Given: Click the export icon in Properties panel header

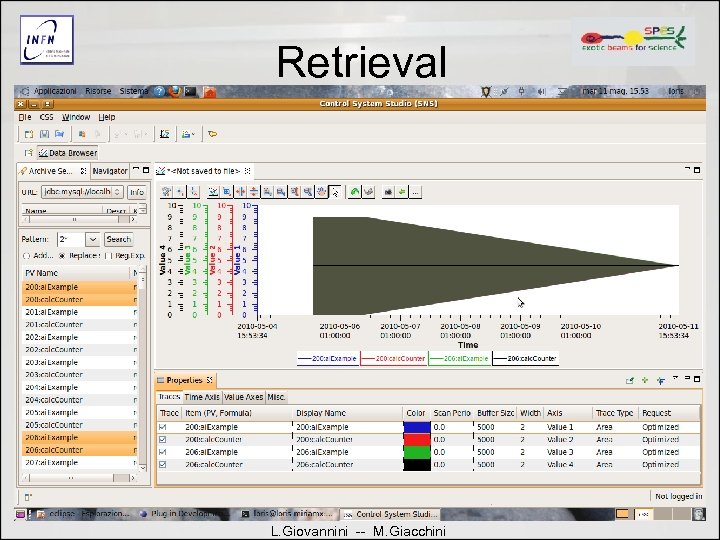Looking at the screenshot, I should pyautogui.click(x=630, y=380).
